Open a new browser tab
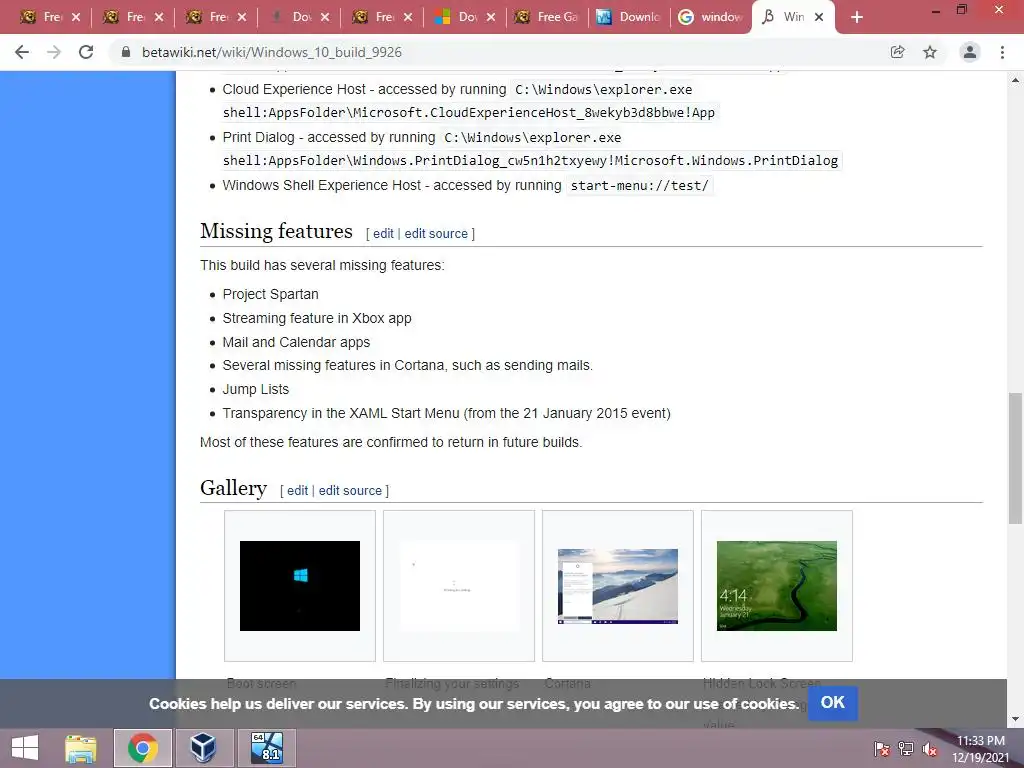The image size is (1024, 768). [x=857, y=18]
